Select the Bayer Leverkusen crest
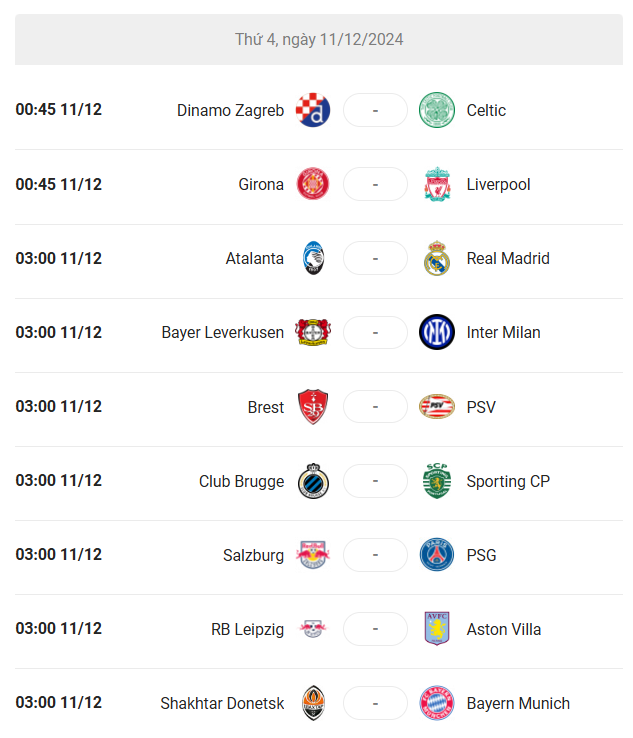 [x=313, y=332]
